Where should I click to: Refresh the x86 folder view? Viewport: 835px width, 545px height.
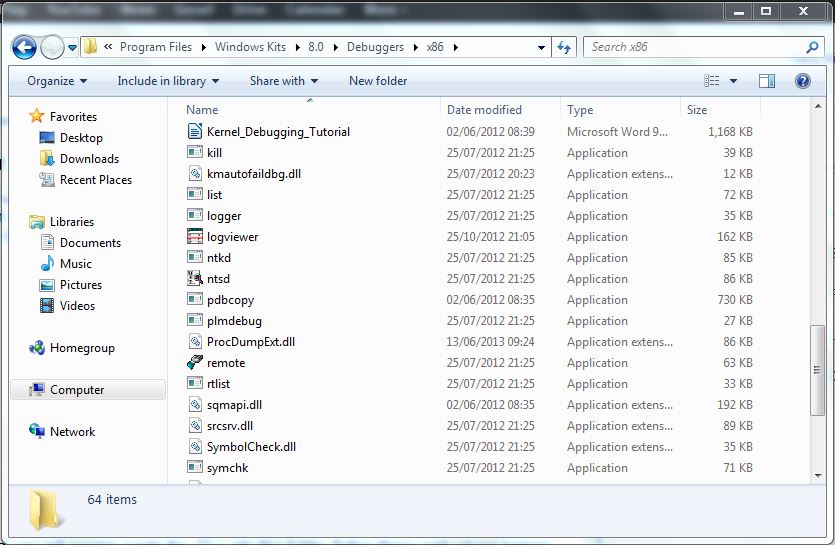564,47
